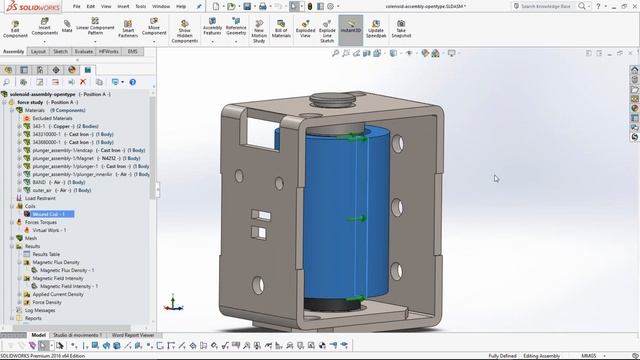
Task: Switch to the Layout ribbon tab
Action: coord(38,51)
